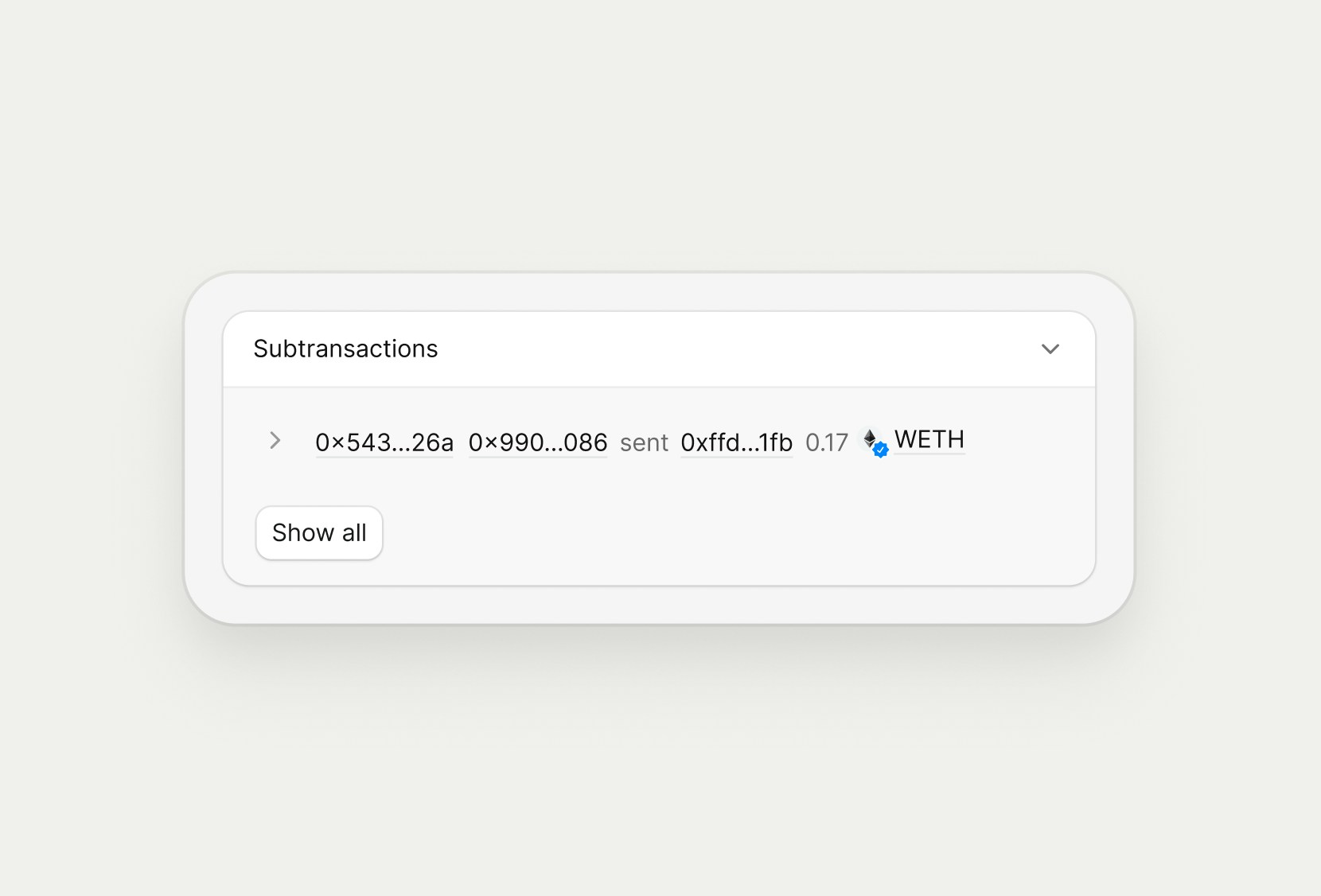Click the Subtransactions panel title
Screen dimensions: 1321x896
345,349
